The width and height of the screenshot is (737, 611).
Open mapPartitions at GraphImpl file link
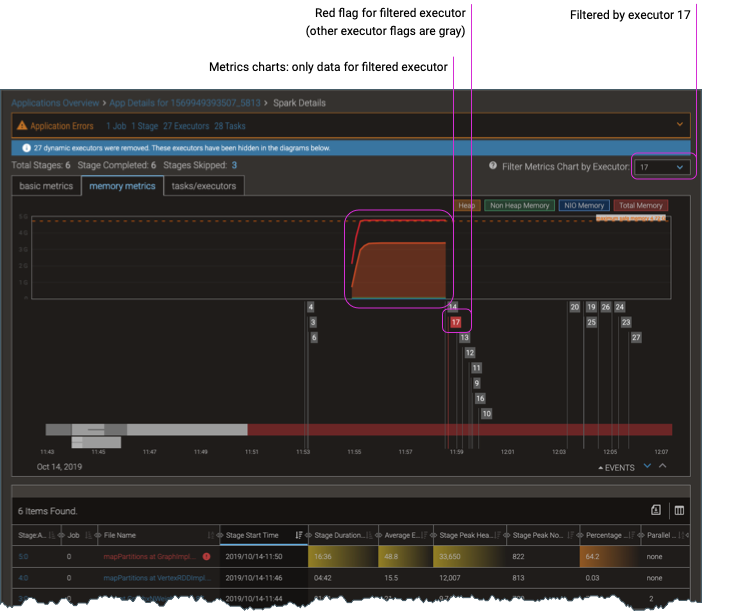[149, 556]
